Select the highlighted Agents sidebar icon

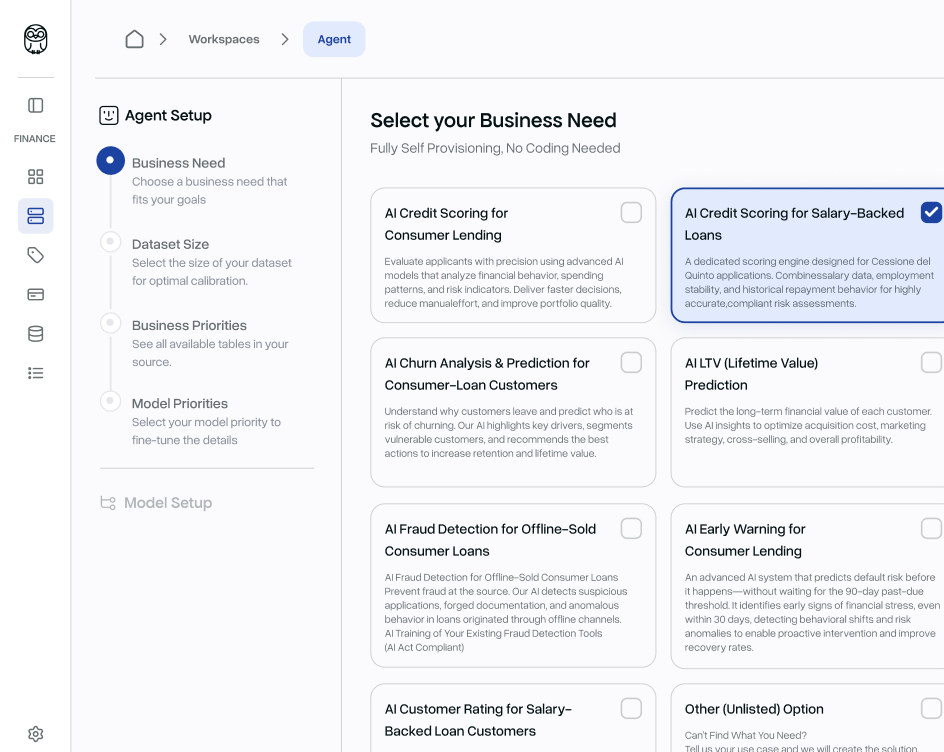click(x=35, y=215)
